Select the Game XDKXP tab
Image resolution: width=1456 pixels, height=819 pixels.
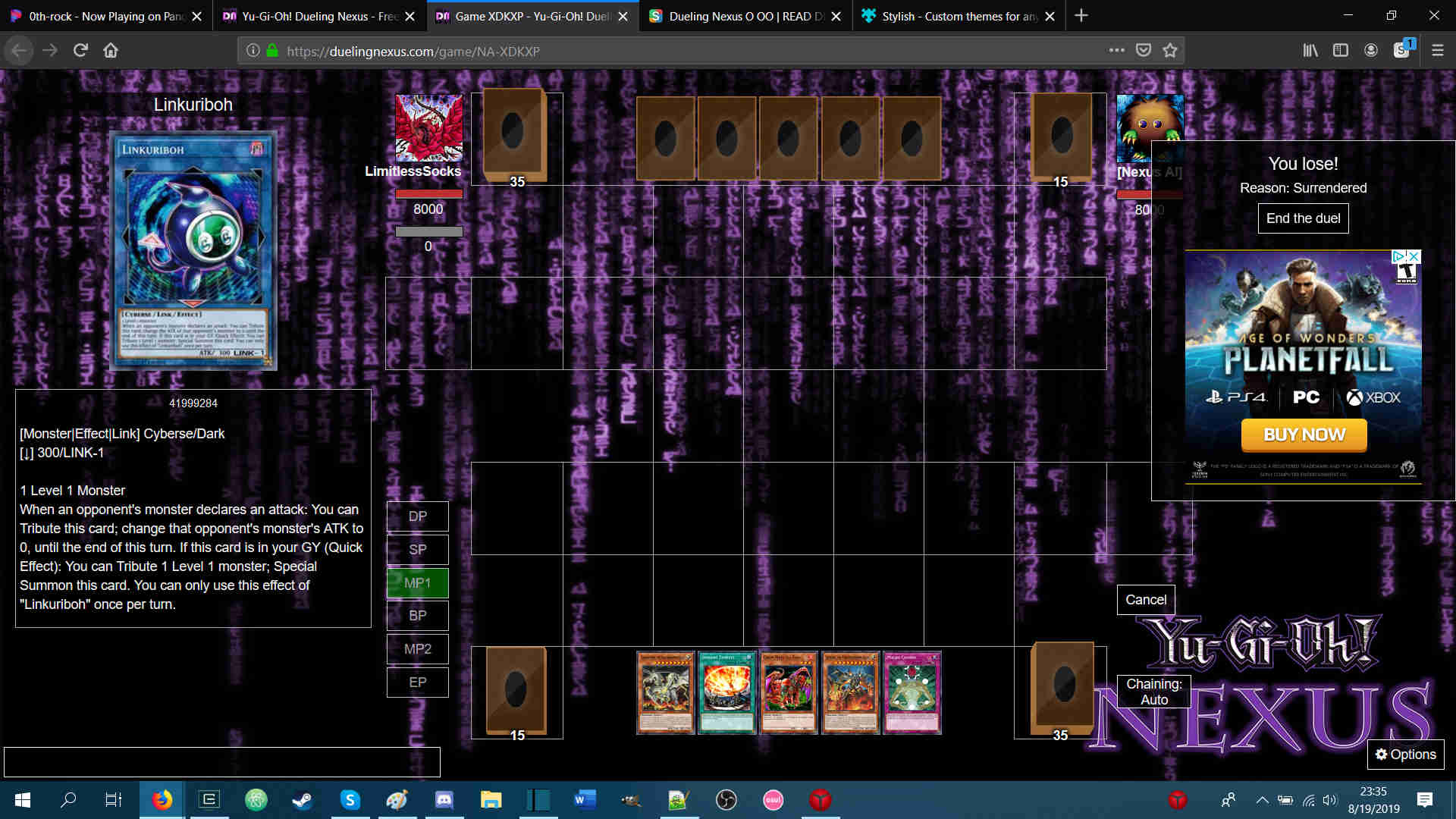(533, 16)
